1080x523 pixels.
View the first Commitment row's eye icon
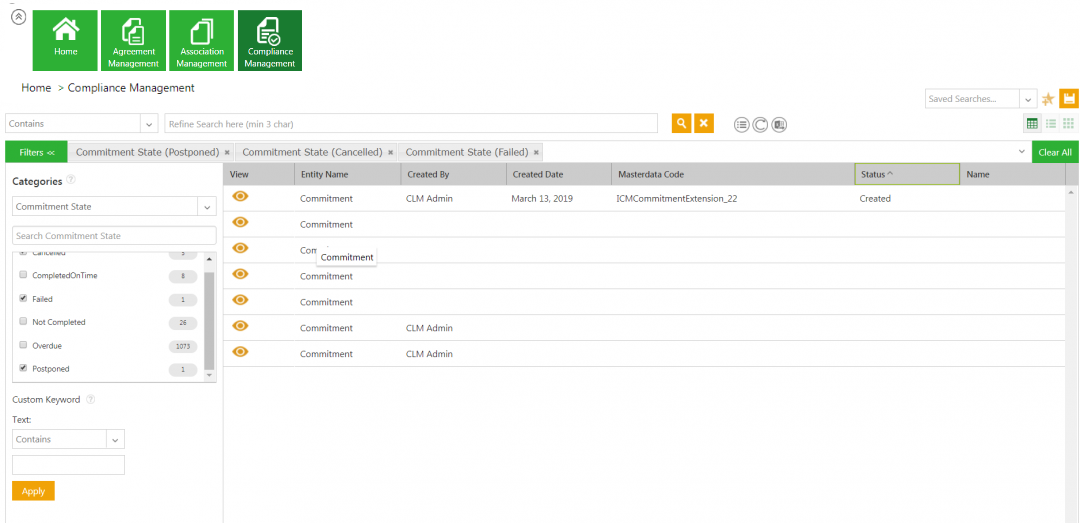[x=240, y=197]
